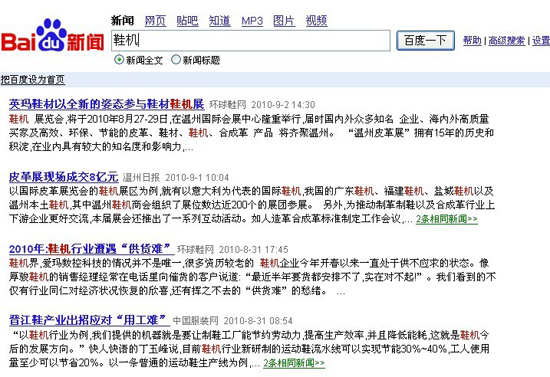Open the MP3 search tab
Image resolution: width=550 pixels, height=377 pixels.
(252, 21)
